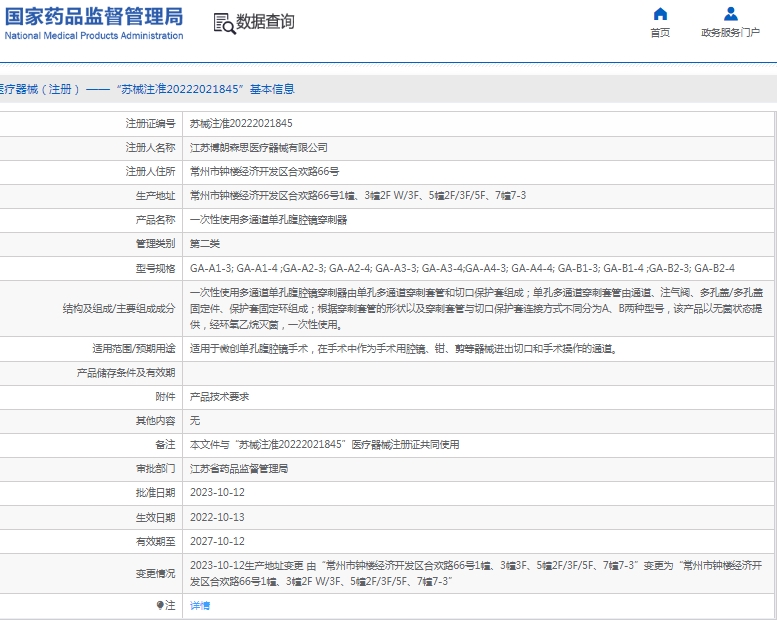
Task: Click the 审批部门 row label
Action: pos(156,469)
